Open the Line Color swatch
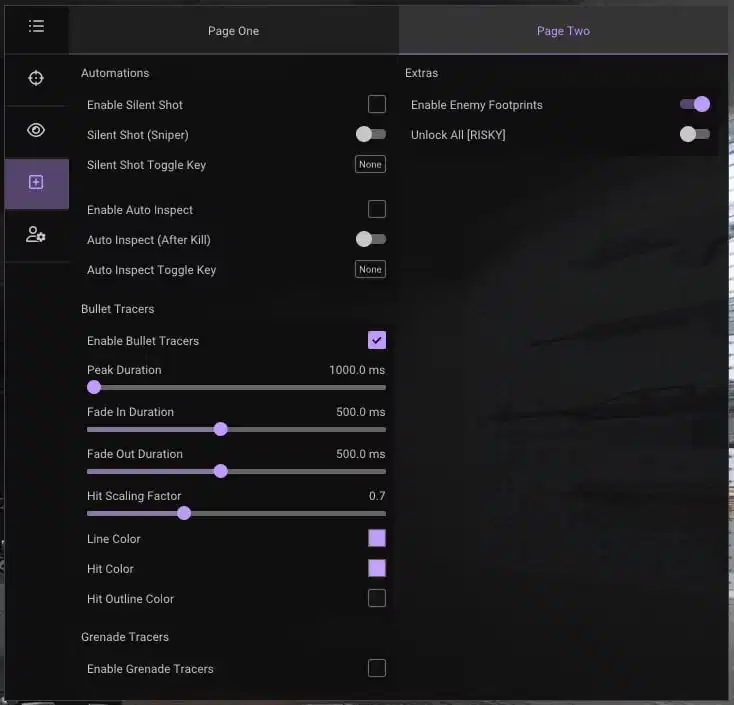Screen dimensions: 734x705 (377, 538)
